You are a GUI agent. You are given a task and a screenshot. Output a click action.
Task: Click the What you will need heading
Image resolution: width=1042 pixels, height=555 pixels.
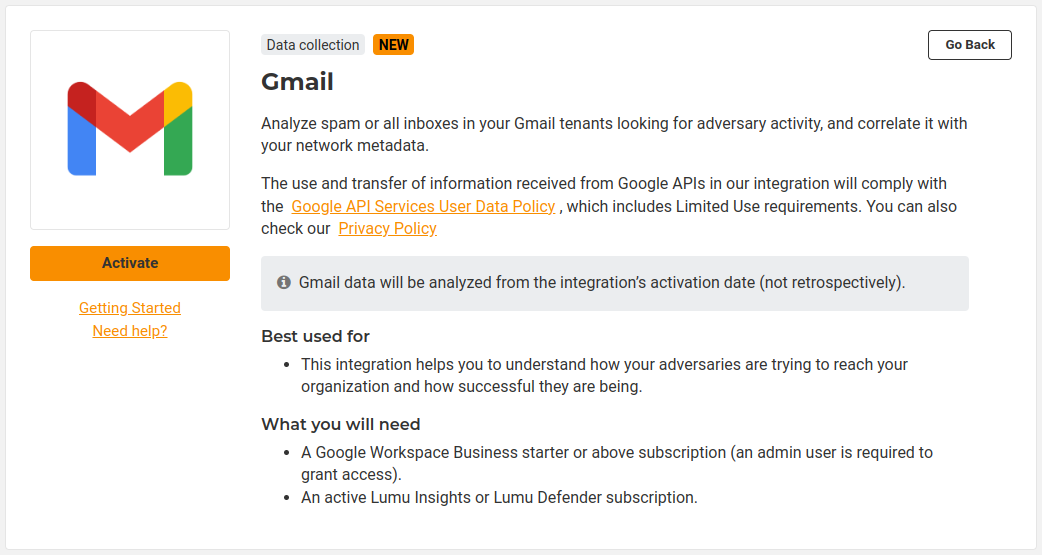click(x=340, y=424)
